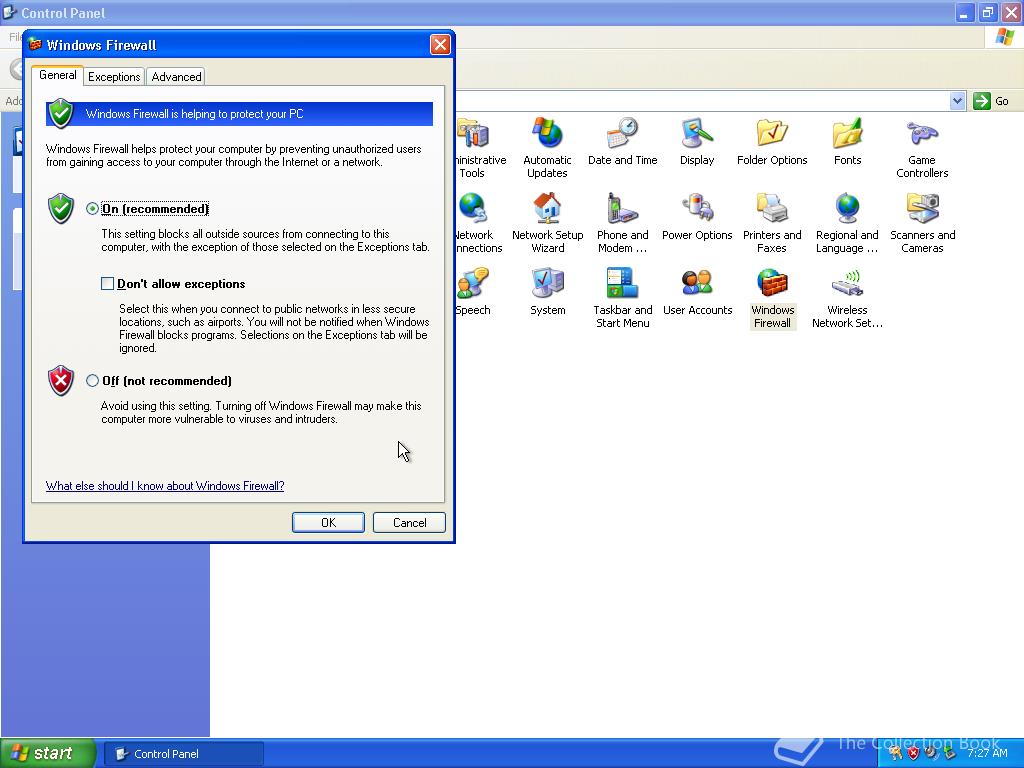Open Wireless Network Setup icon
1024x768 pixels.
[847, 298]
